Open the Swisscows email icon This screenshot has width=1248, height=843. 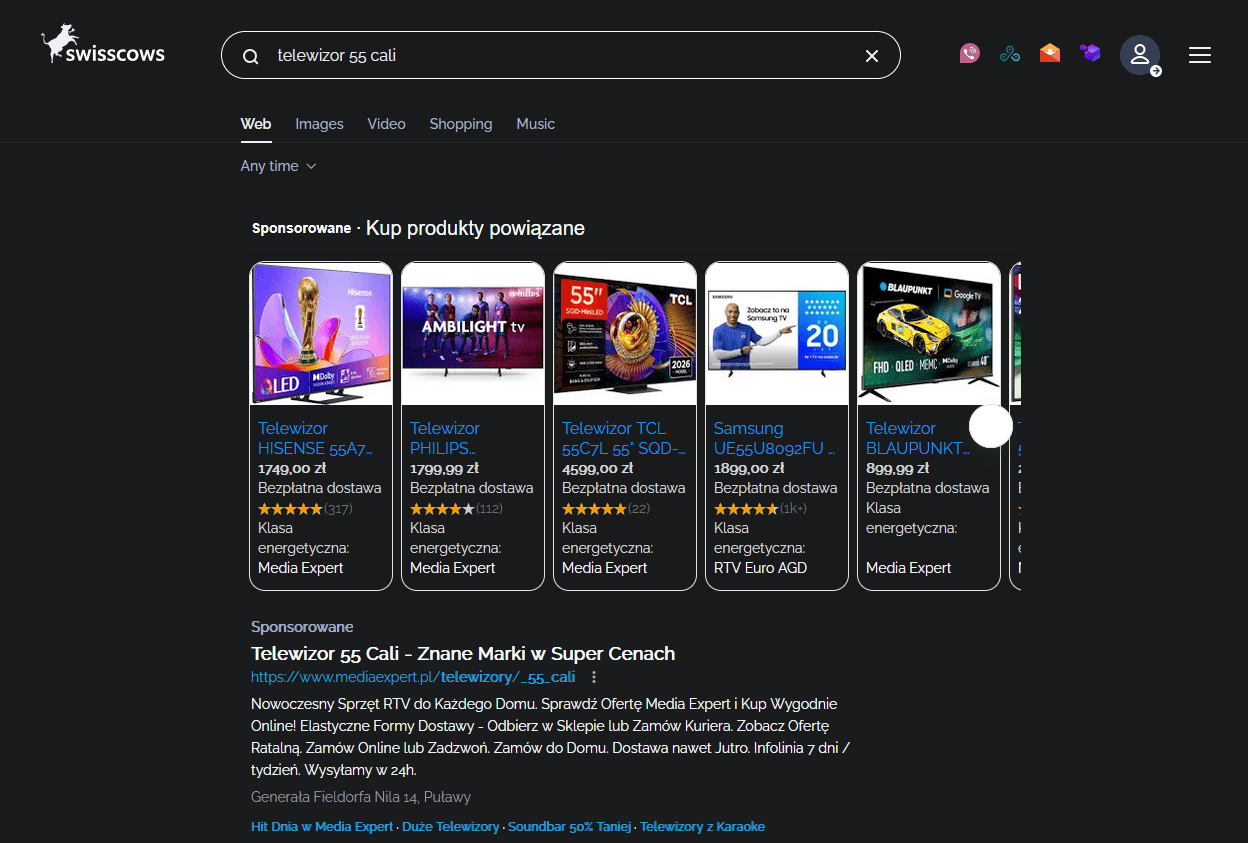(1050, 54)
